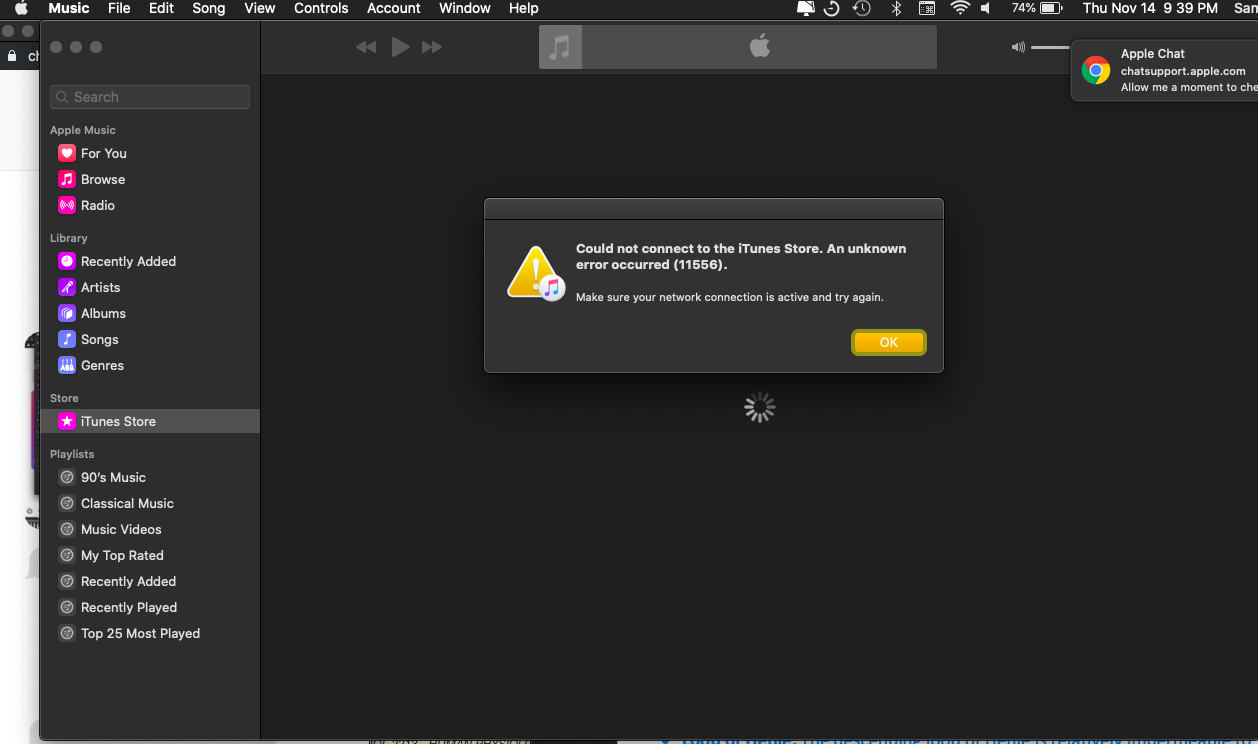Open the Window menu

click(465, 8)
